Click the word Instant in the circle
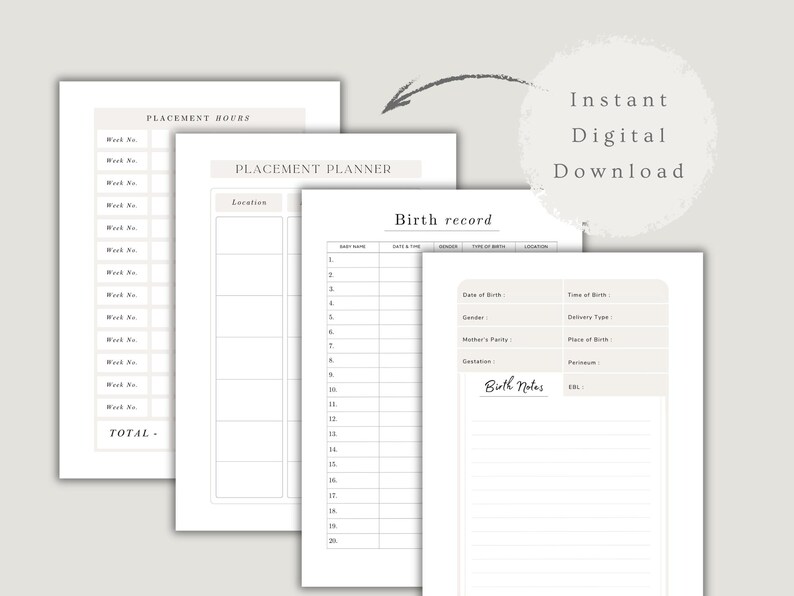The image size is (794, 596). tap(619, 100)
